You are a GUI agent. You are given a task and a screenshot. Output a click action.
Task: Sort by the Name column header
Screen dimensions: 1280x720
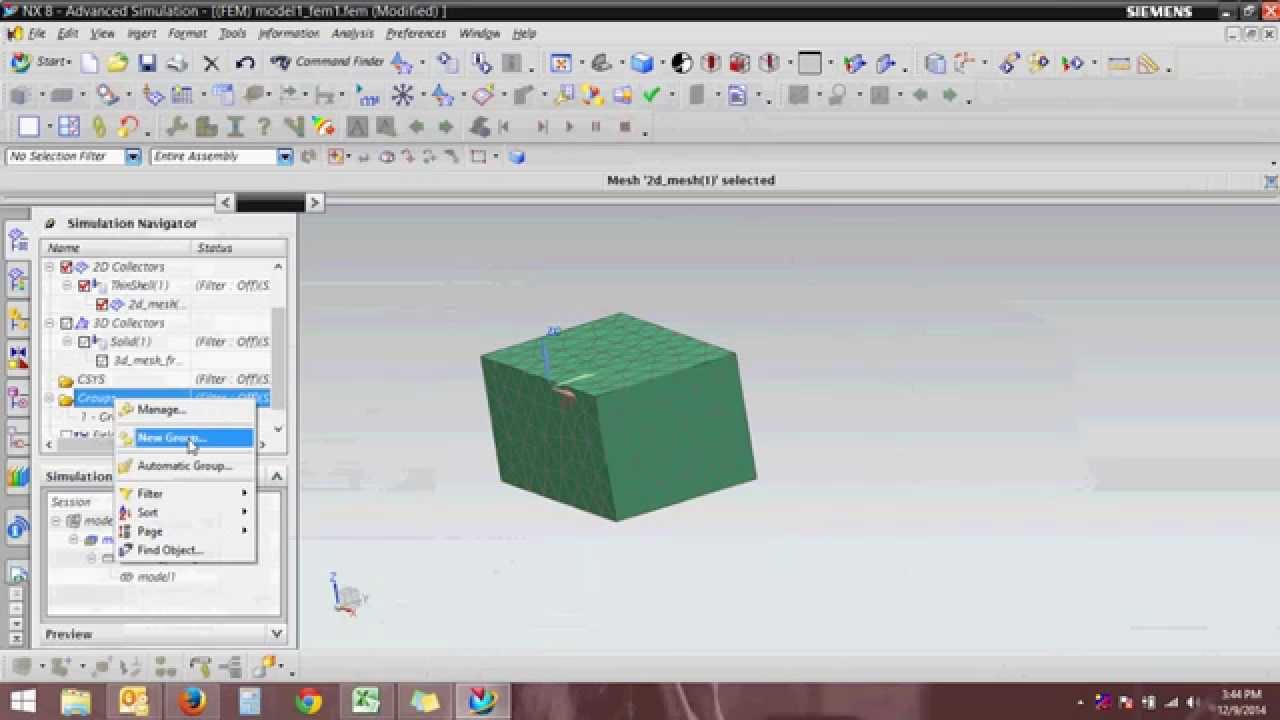pyautogui.click(x=117, y=247)
